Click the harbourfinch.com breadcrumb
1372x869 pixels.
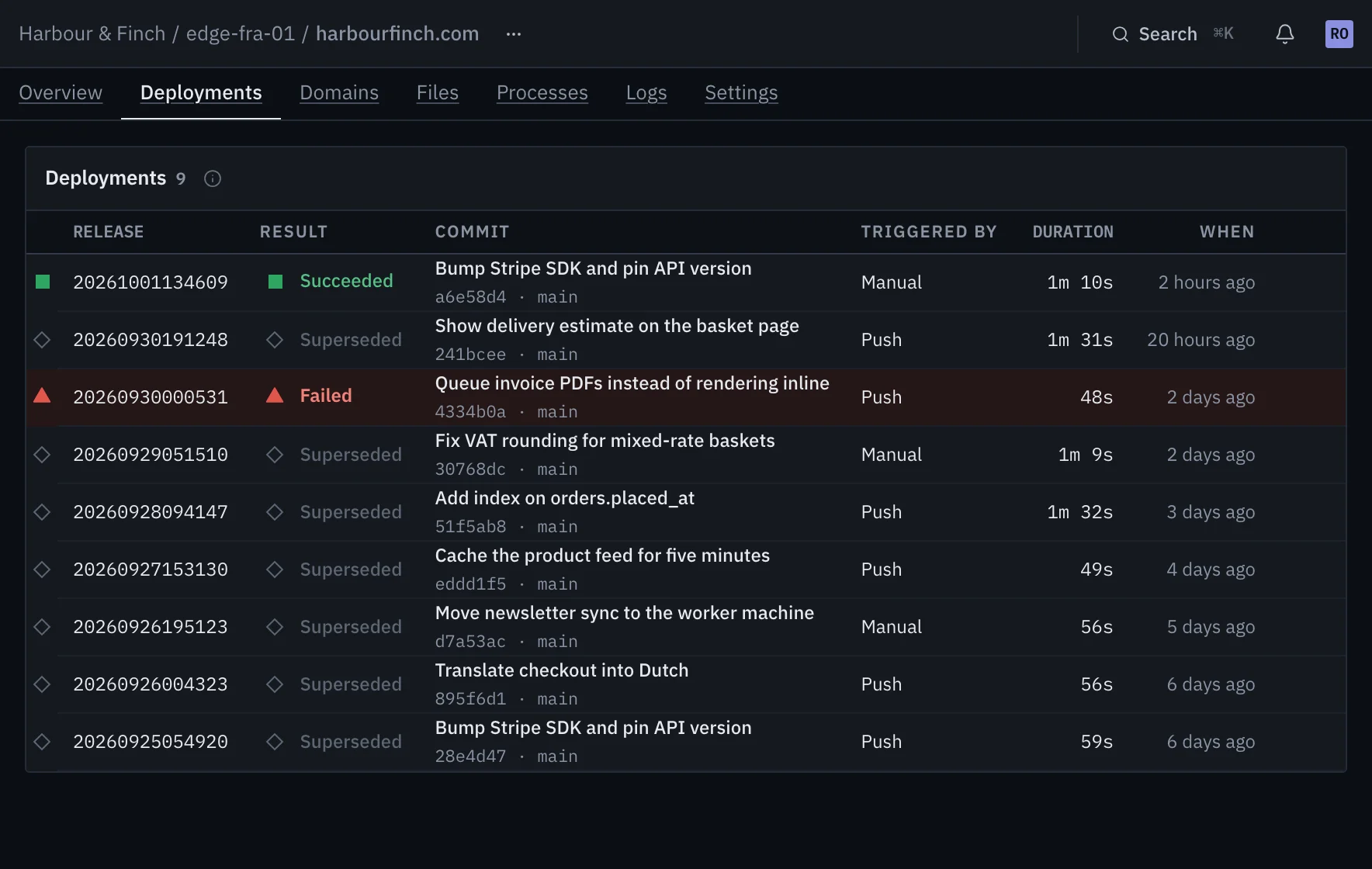[397, 34]
